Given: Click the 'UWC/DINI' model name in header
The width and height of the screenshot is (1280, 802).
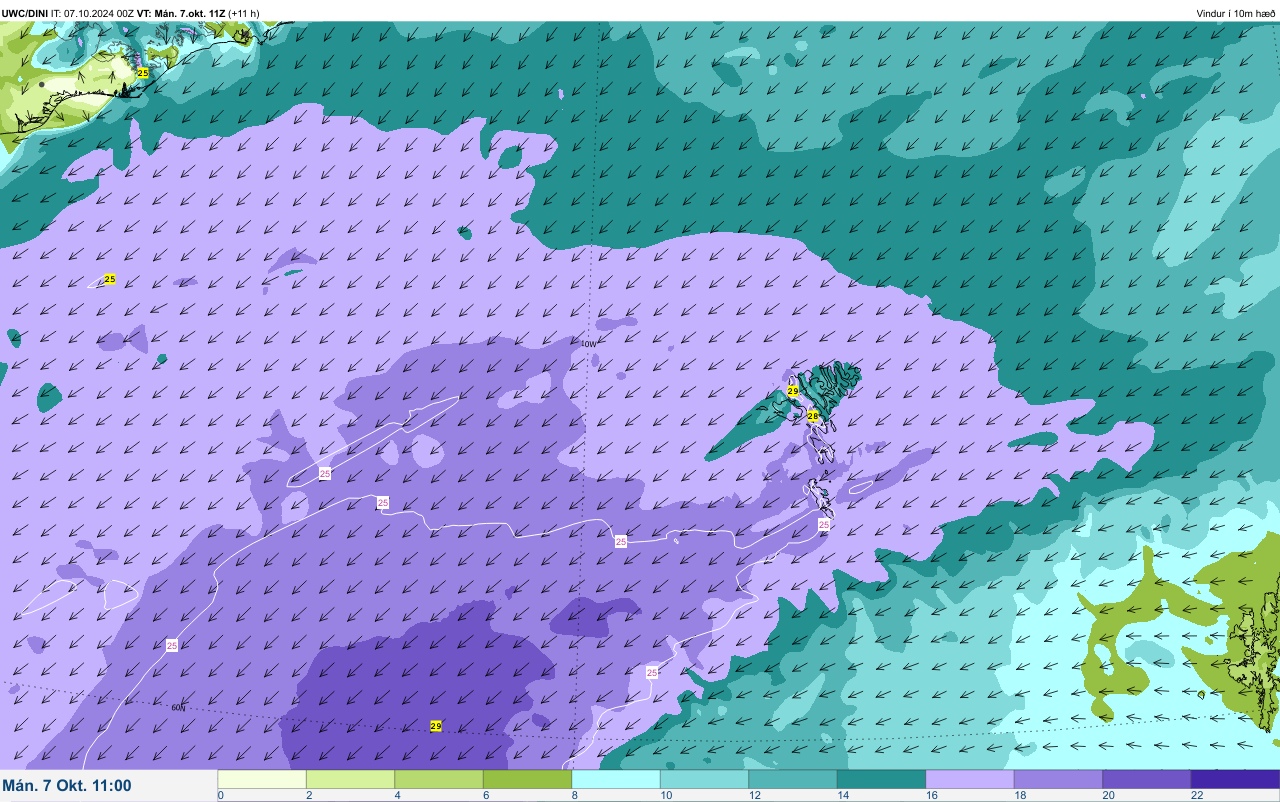Looking at the screenshot, I should point(25,13).
